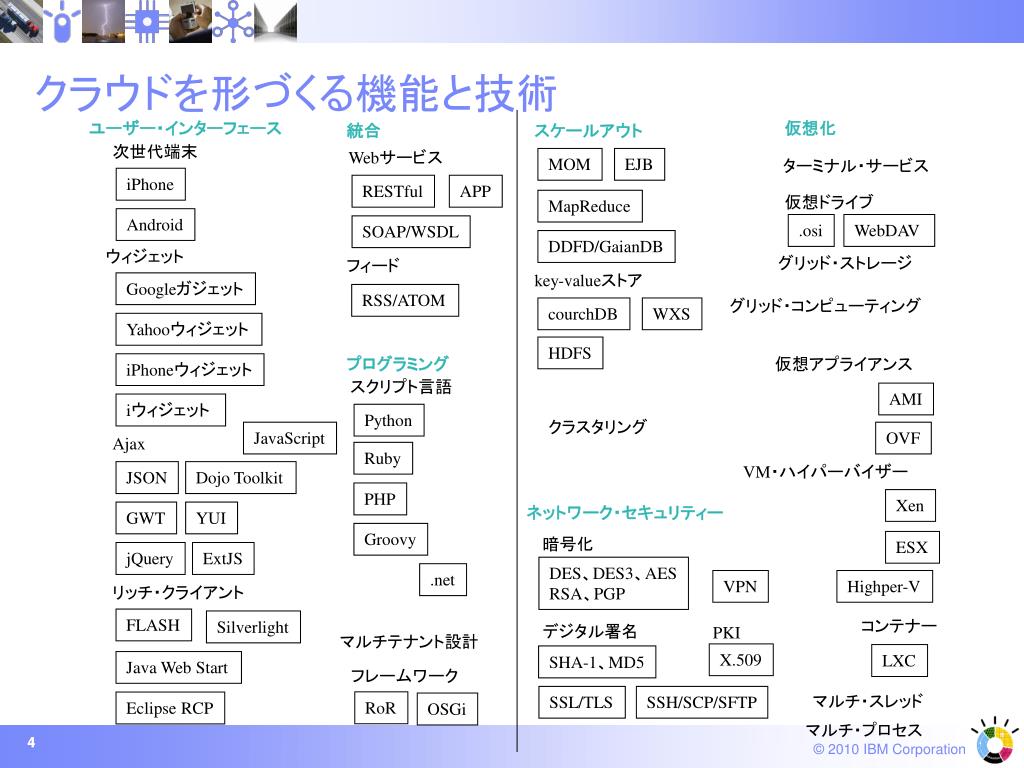Click the ESX box
The width and height of the screenshot is (1024, 768).
coord(912,547)
